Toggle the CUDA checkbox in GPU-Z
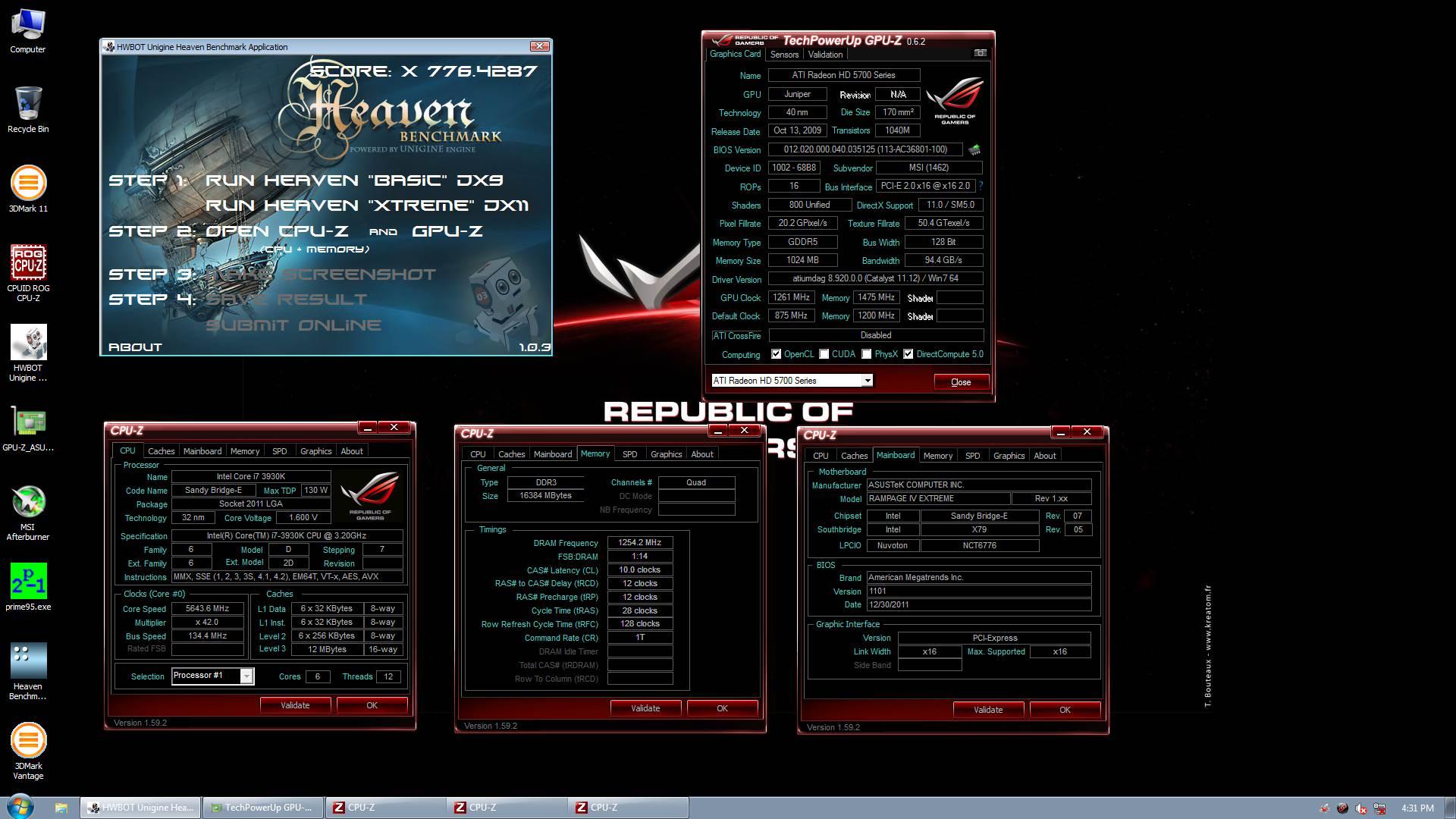This screenshot has width=1456, height=819. pyautogui.click(x=824, y=354)
